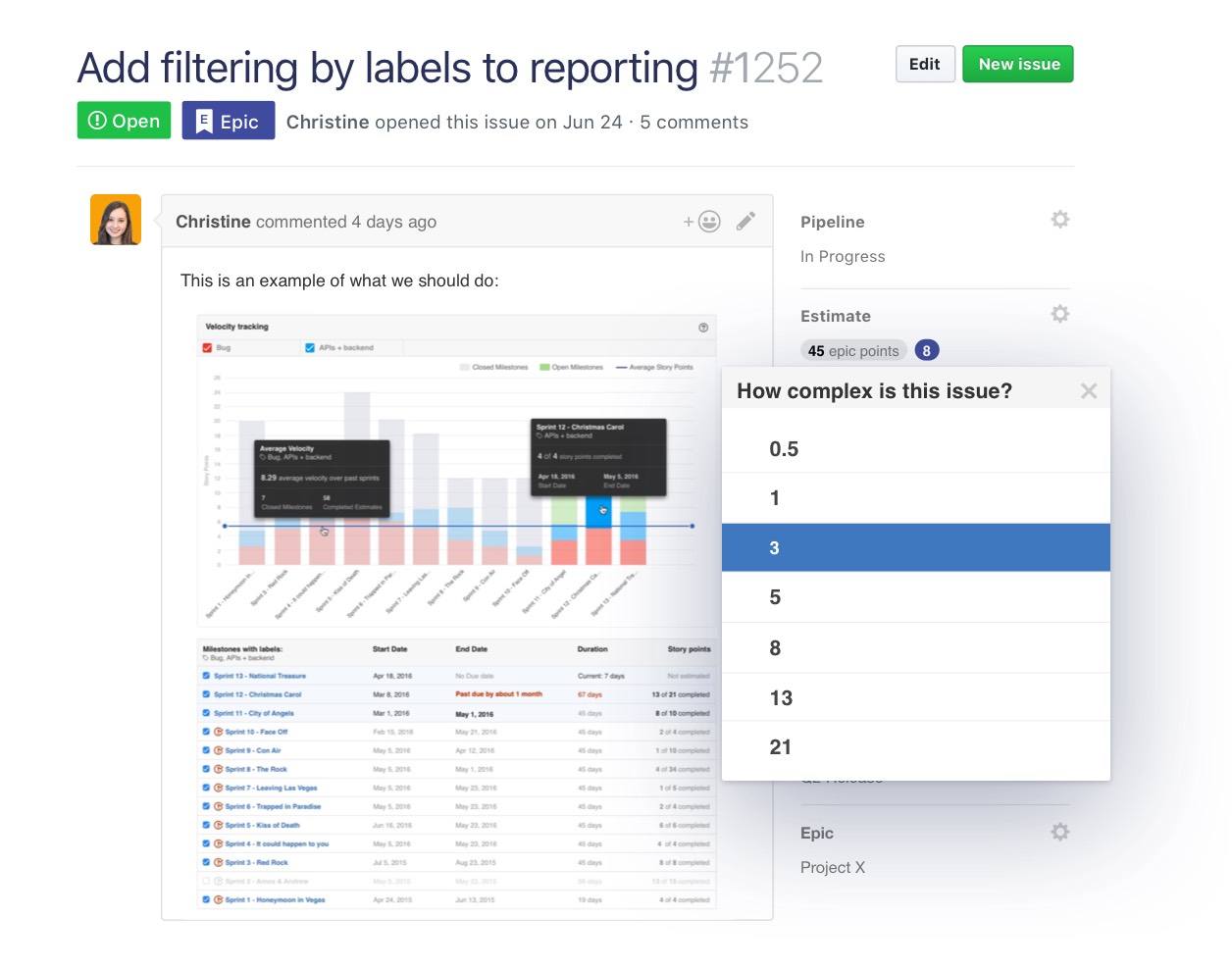
Task: Open the Estimate settings gear
Action: coord(1059,313)
